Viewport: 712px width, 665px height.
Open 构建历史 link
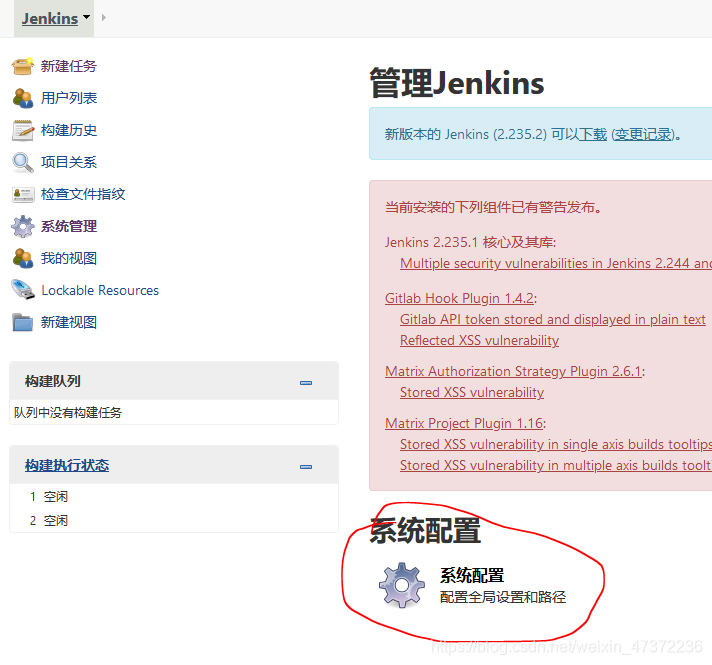click(x=69, y=130)
